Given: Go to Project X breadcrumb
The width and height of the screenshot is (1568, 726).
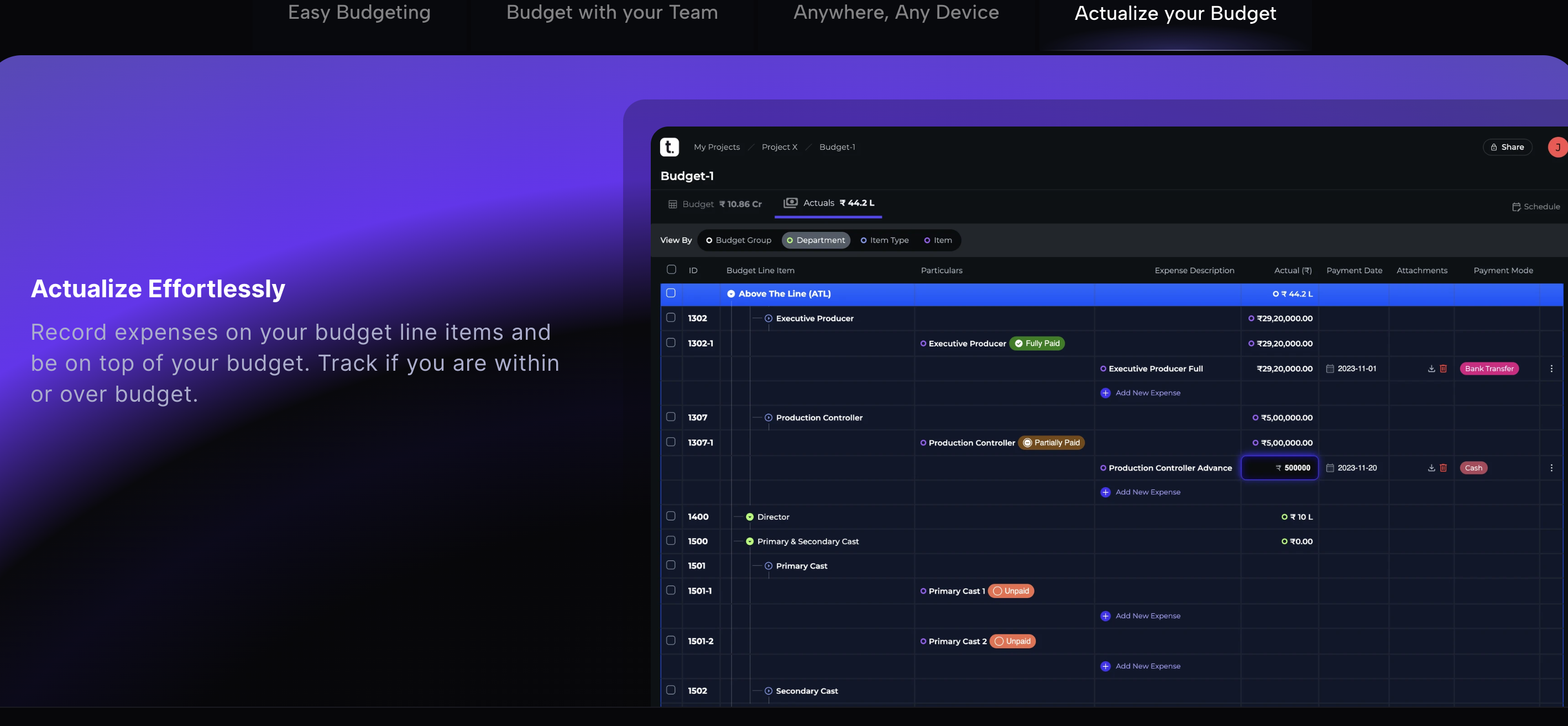Looking at the screenshot, I should coord(779,147).
